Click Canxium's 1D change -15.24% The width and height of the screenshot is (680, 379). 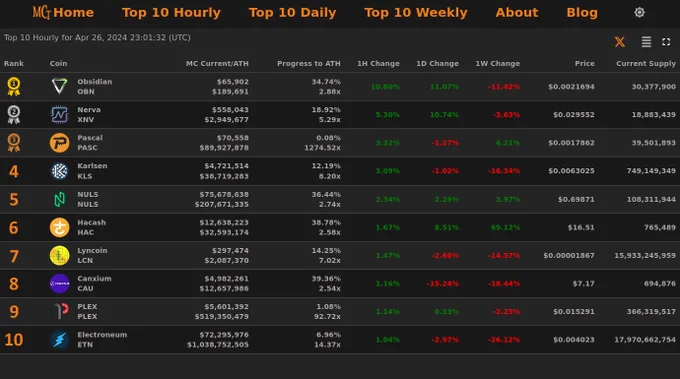point(442,284)
